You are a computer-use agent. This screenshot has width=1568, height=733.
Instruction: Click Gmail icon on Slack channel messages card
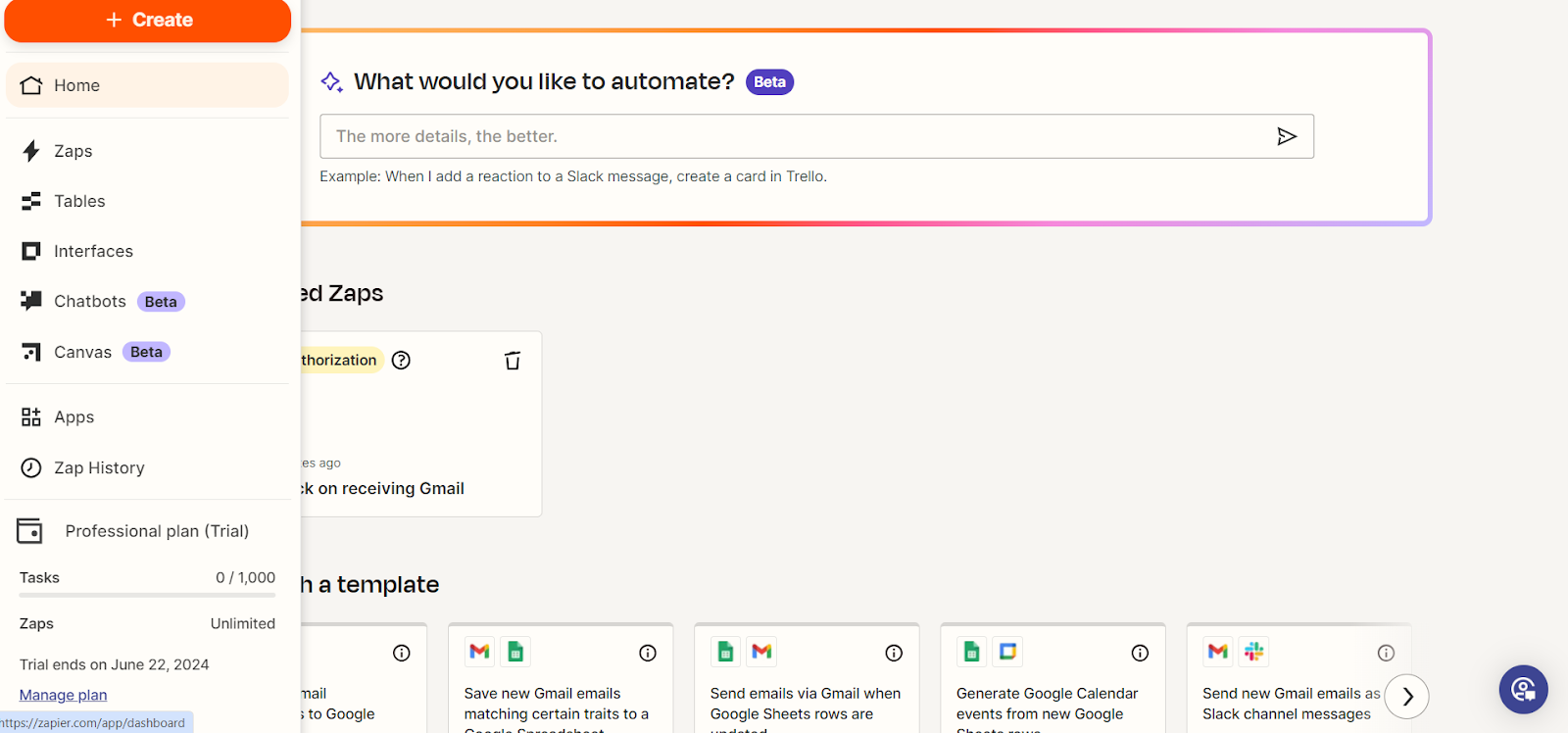[x=1217, y=652]
